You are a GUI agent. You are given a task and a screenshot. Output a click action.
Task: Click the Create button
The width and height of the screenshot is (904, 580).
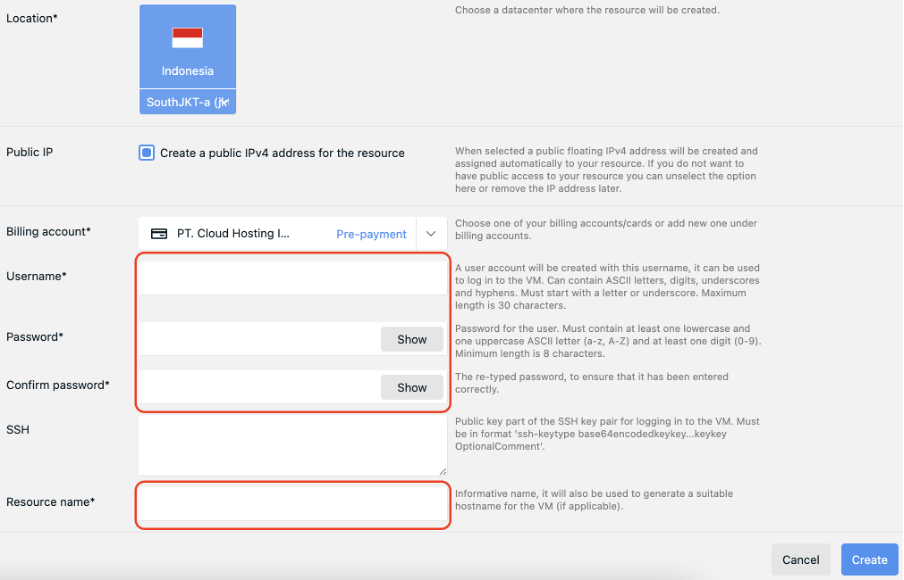click(x=869, y=559)
